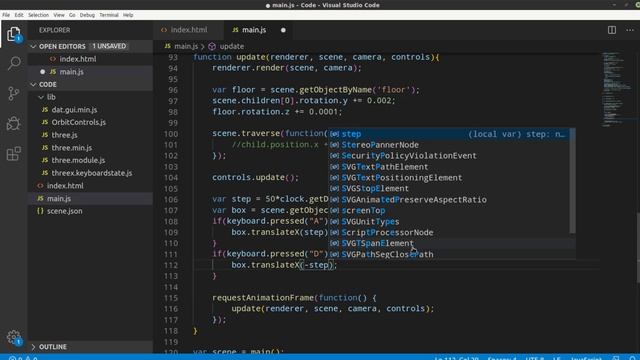Open the Extensions view icon
The image size is (640, 360).
coord(13,153)
